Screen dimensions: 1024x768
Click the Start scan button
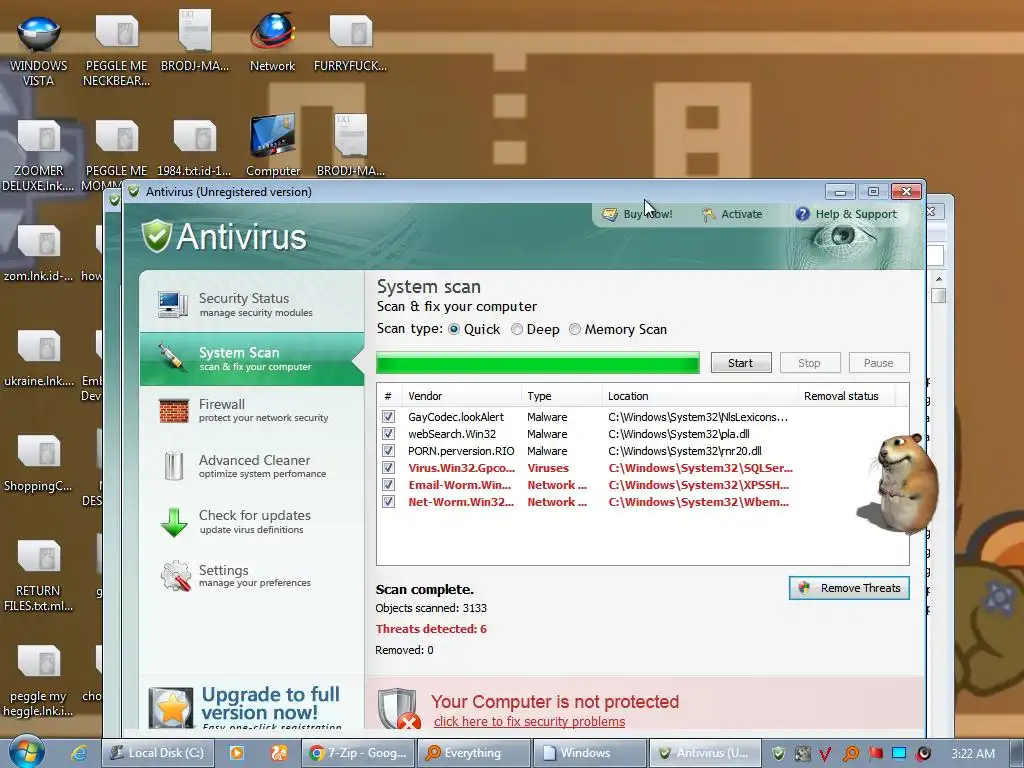point(741,362)
